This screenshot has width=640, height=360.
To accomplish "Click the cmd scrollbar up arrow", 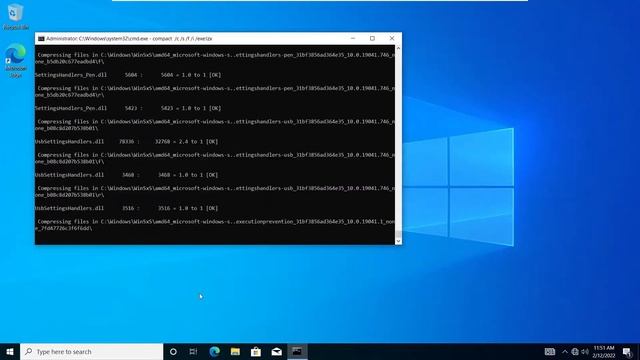I will tap(398, 49).
